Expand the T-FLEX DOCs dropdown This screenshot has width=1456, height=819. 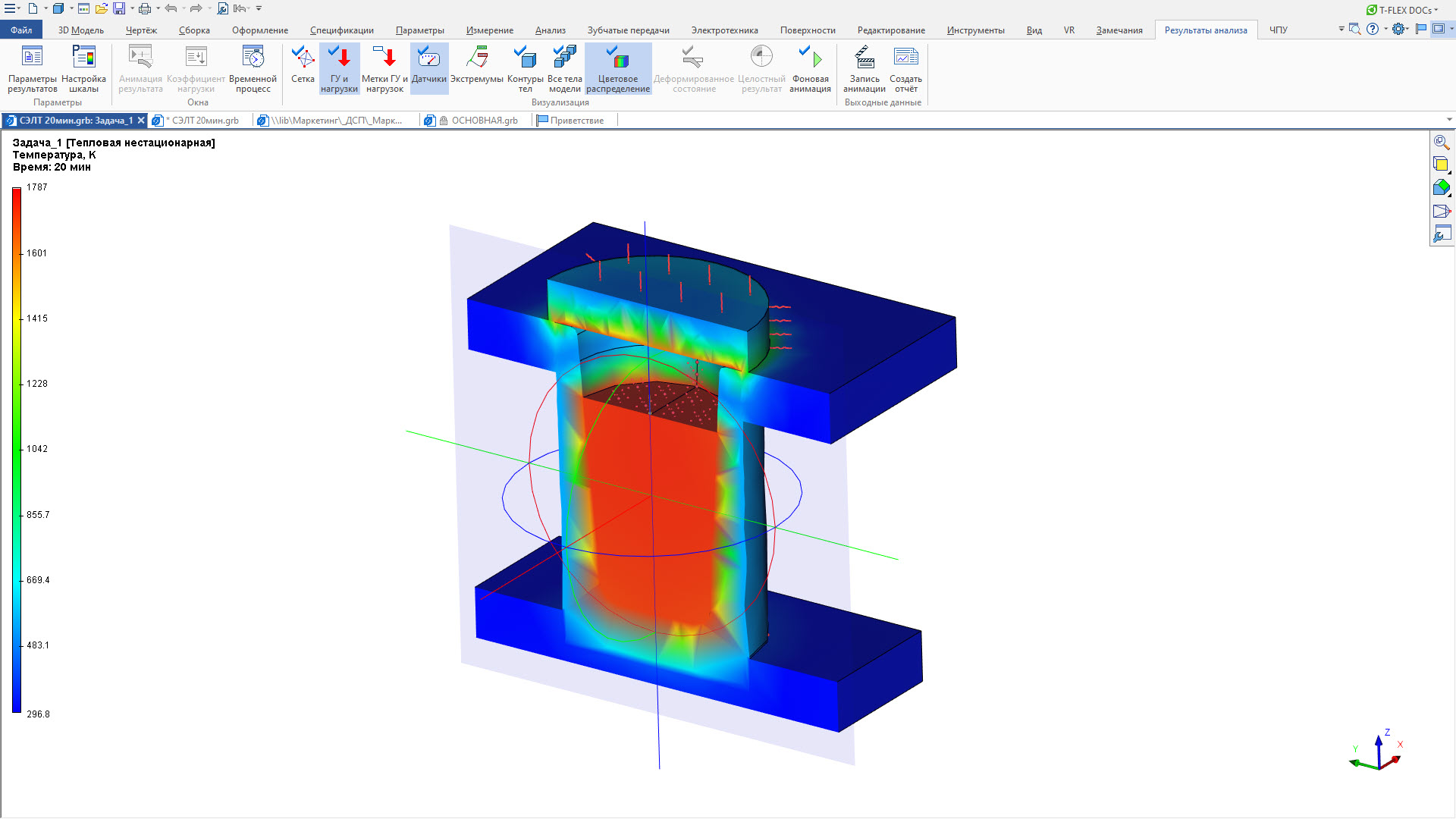[1436, 10]
